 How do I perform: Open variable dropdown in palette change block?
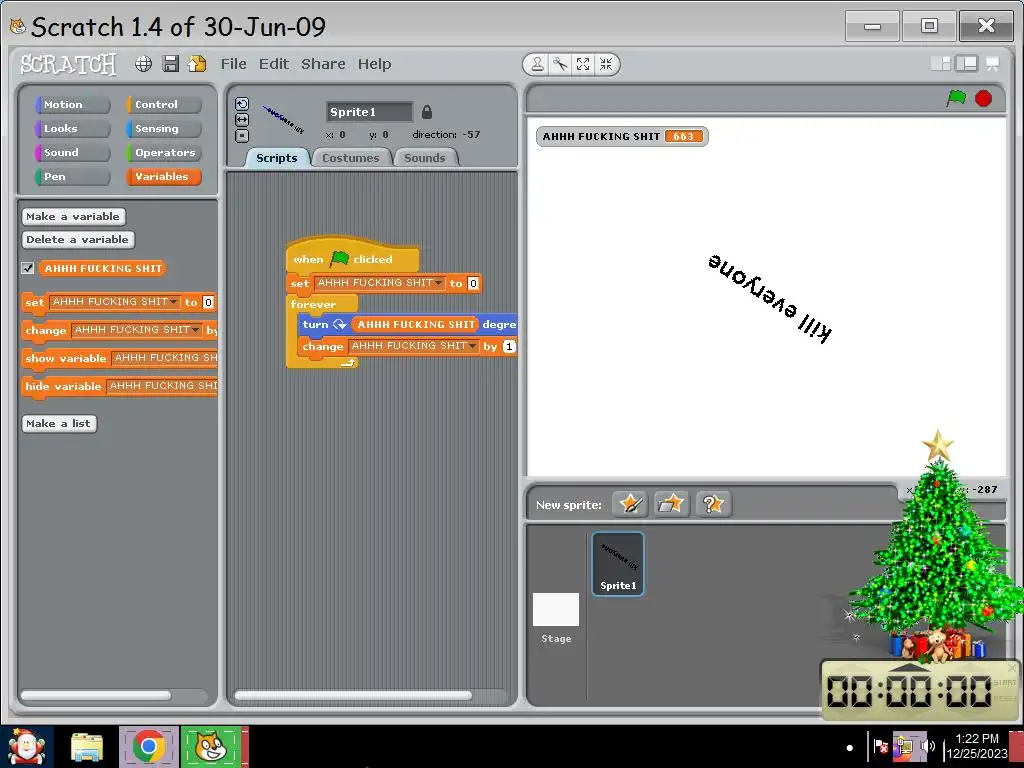(195, 330)
